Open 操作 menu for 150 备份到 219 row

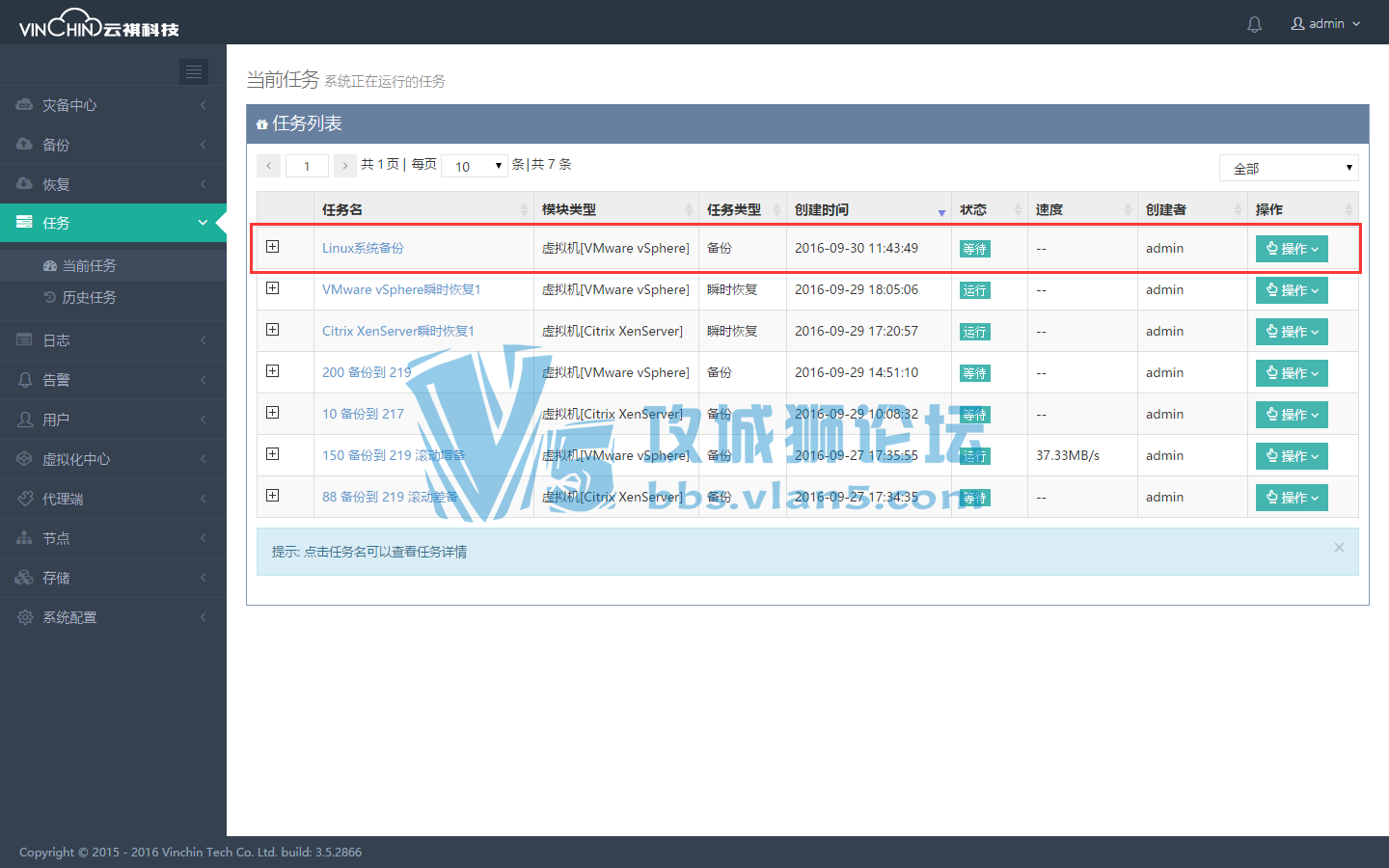[x=1292, y=456]
